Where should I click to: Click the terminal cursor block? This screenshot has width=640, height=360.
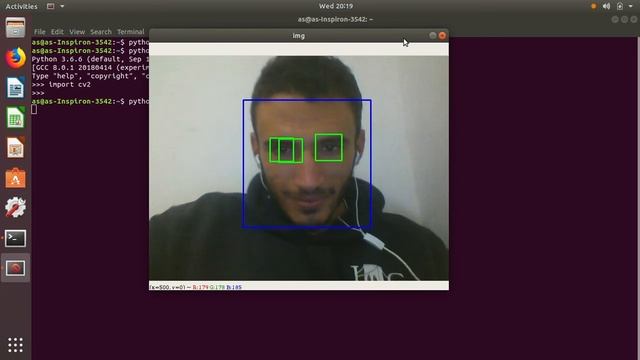coord(34,109)
